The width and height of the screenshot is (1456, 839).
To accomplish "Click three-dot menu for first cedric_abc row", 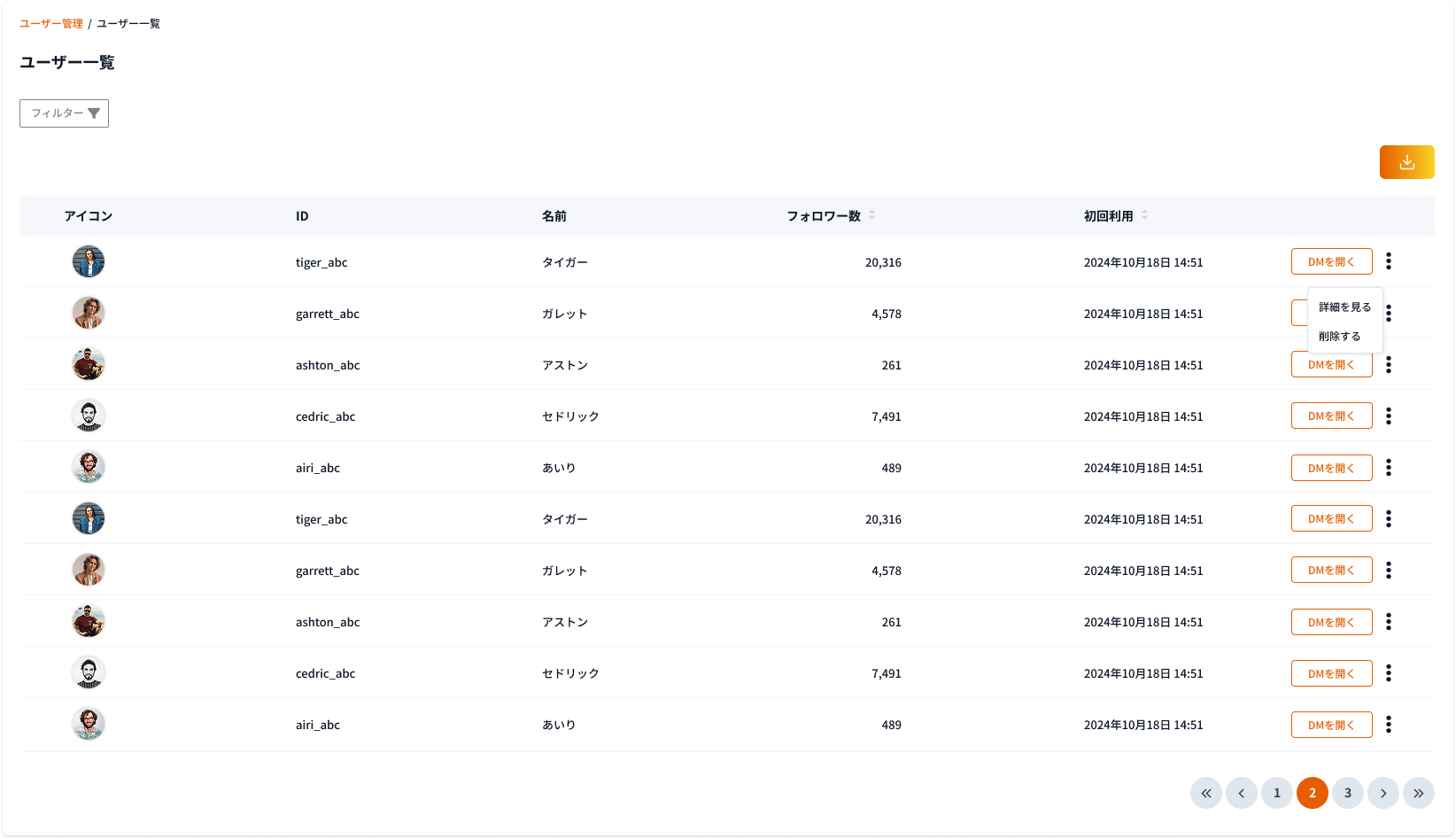I will point(1388,416).
